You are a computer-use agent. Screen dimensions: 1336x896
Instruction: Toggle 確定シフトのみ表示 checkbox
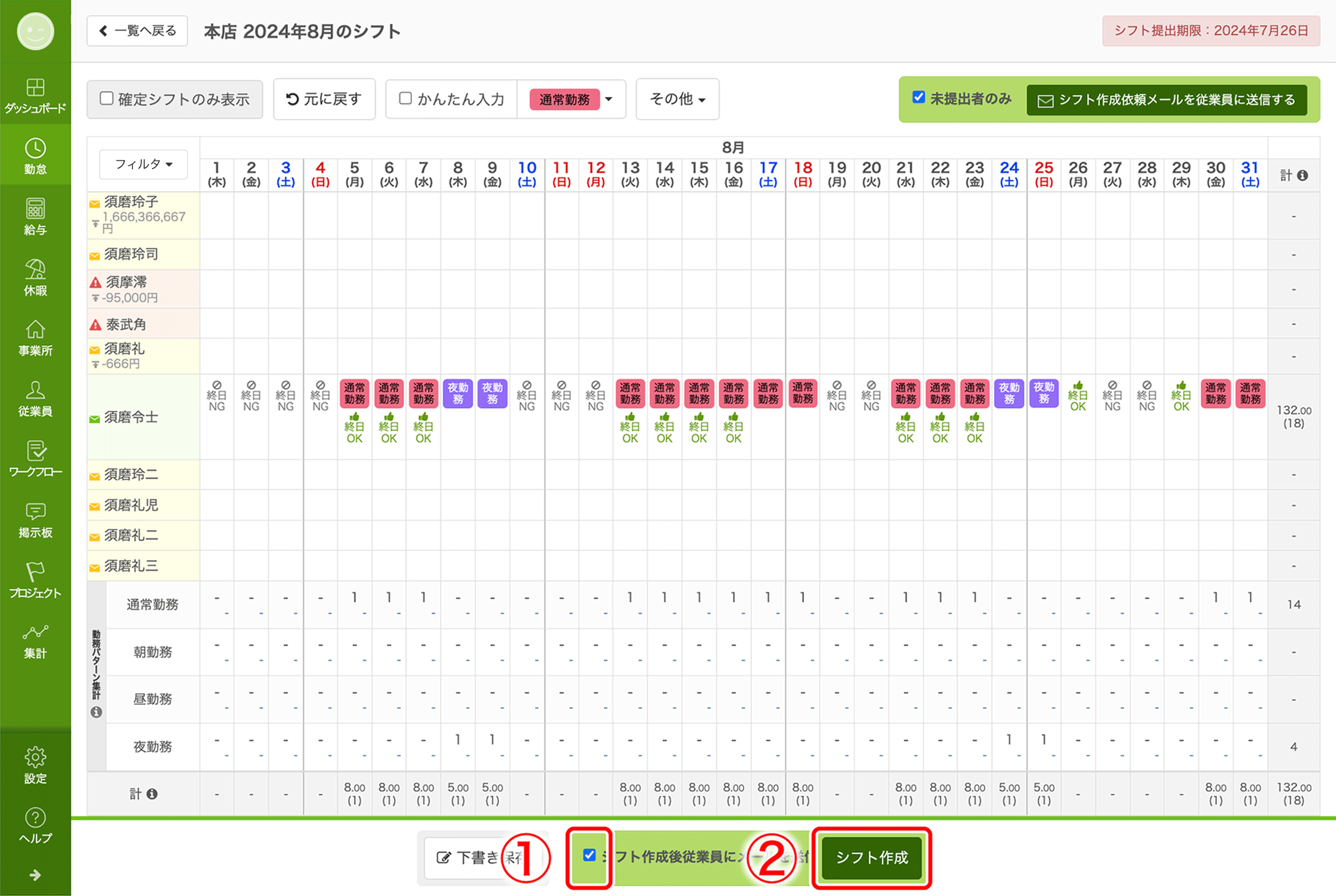(x=106, y=98)
